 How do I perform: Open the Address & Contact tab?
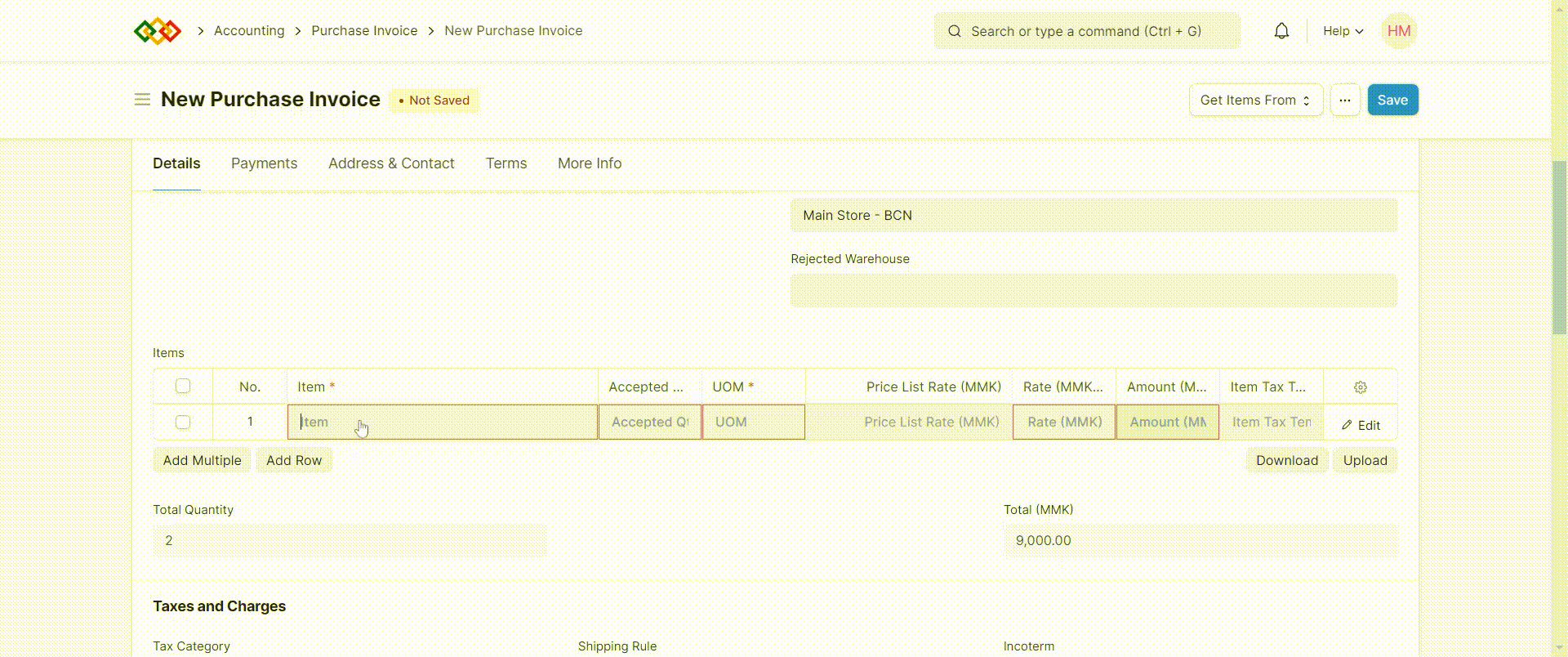click(391, 163)
